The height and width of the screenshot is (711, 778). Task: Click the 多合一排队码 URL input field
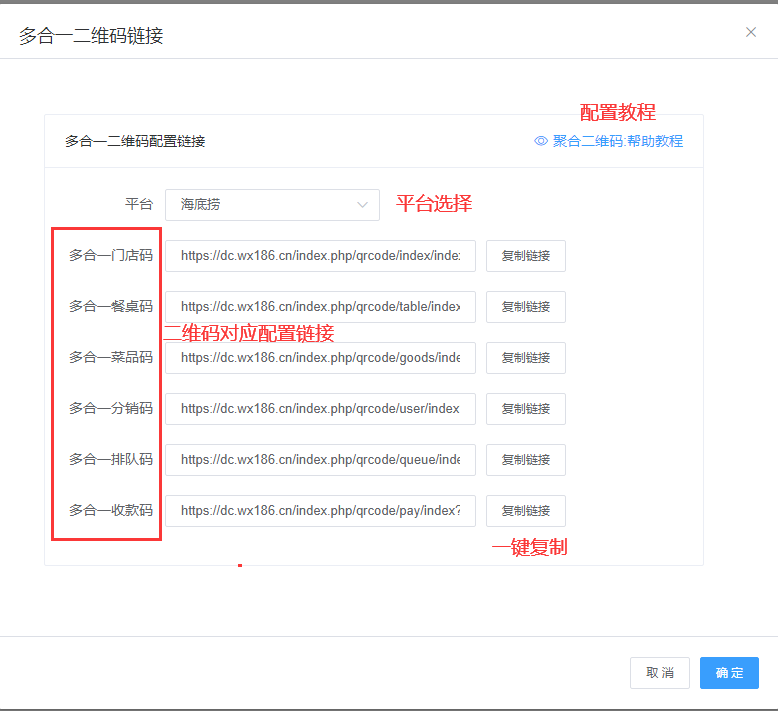click(321, 460)
